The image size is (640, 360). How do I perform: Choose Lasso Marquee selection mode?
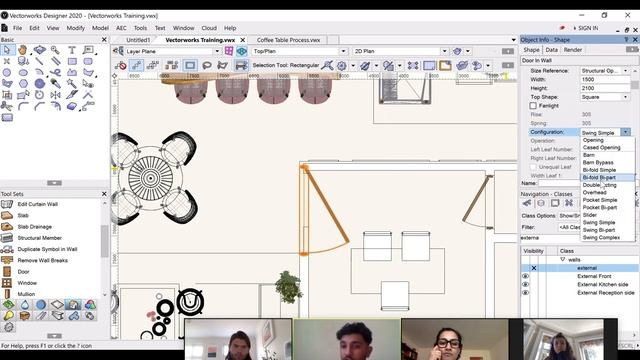click(207, 65)
